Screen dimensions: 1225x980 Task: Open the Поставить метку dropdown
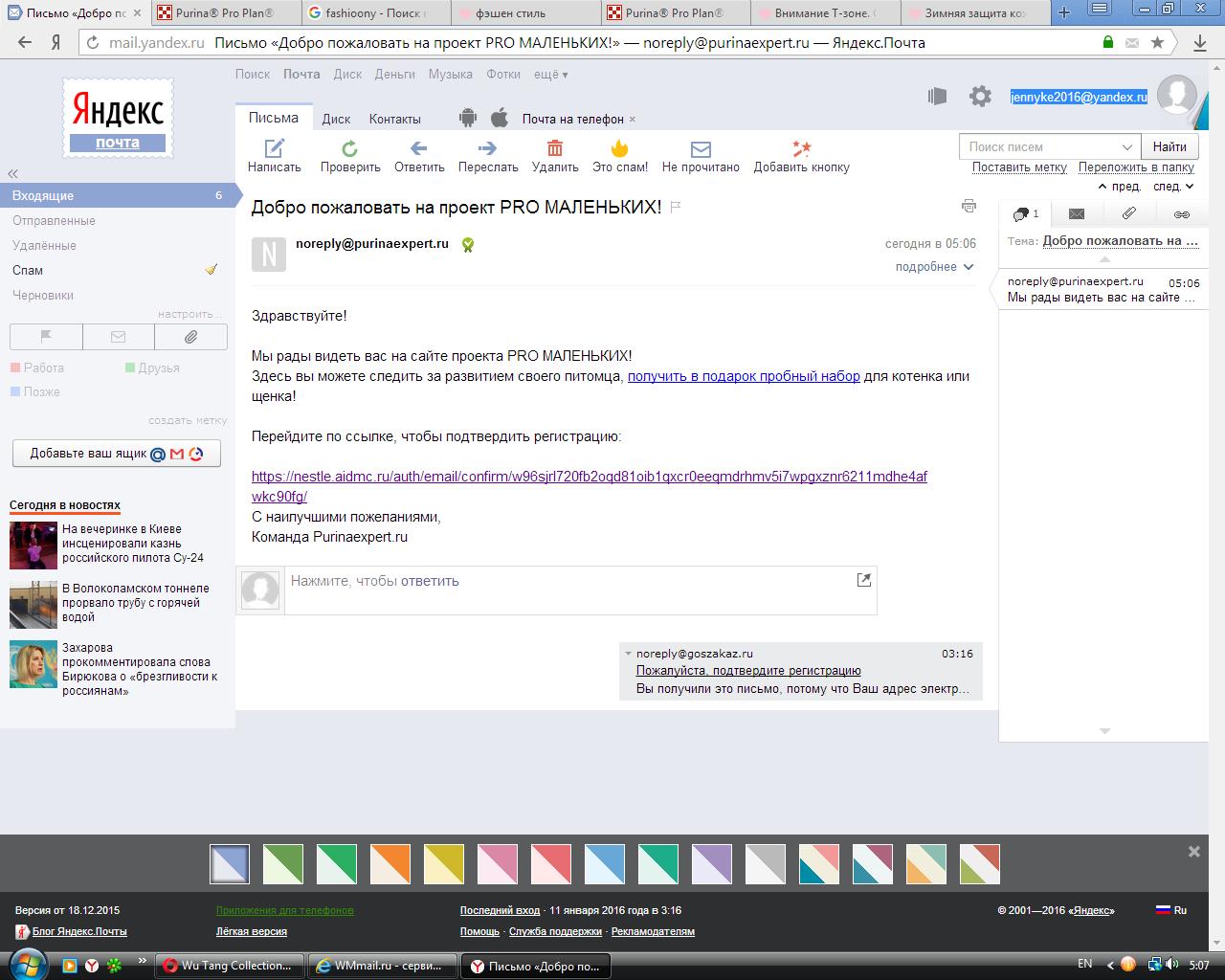point(1019,167)
